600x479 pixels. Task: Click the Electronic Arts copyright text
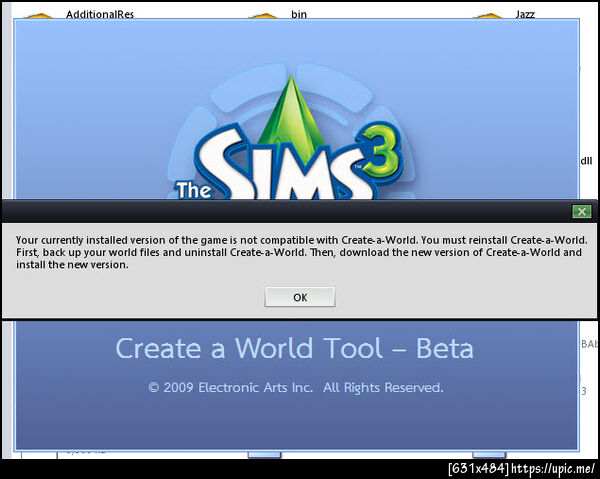pos(296,388)
